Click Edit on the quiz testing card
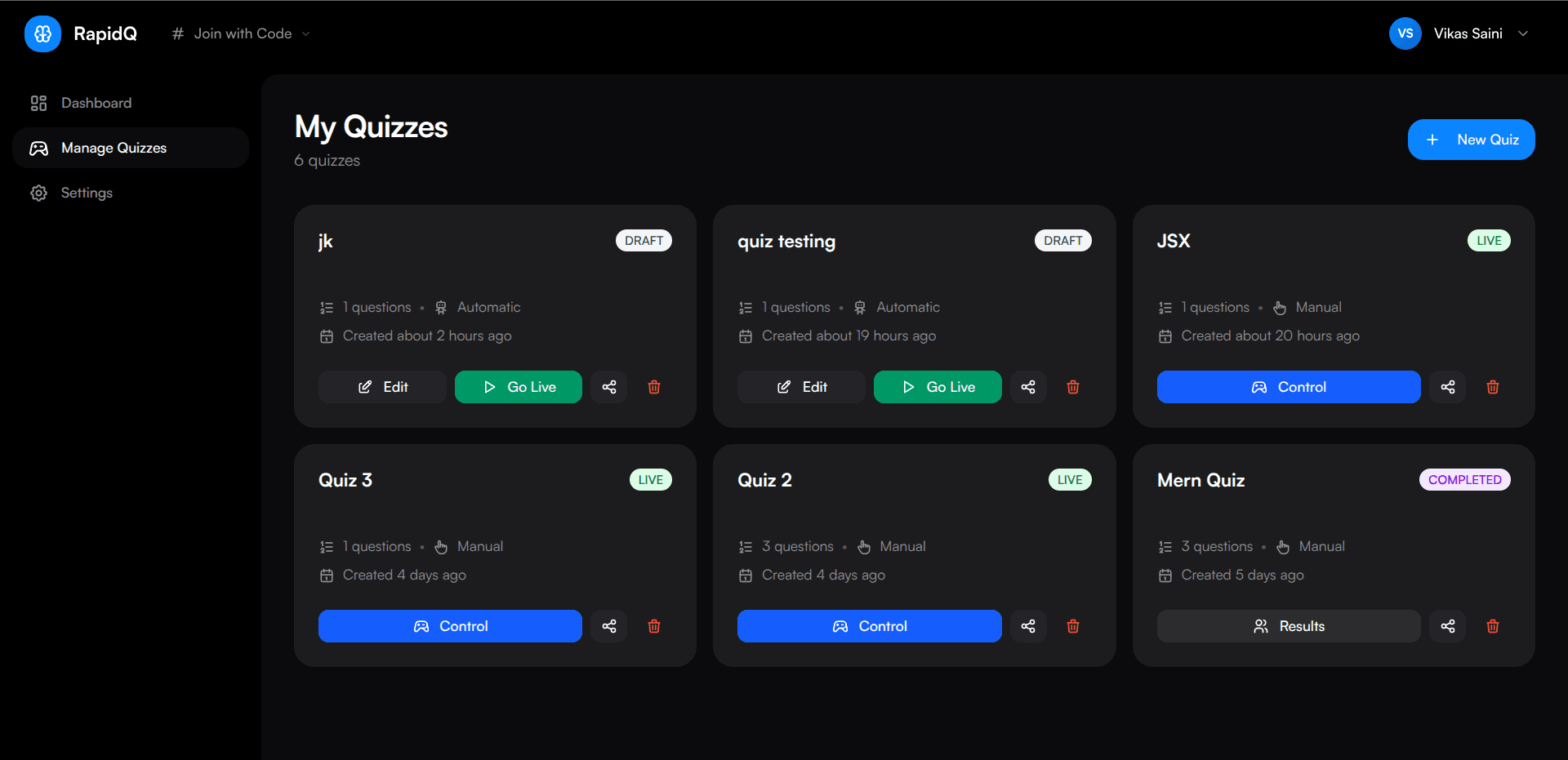 (800, 387)
